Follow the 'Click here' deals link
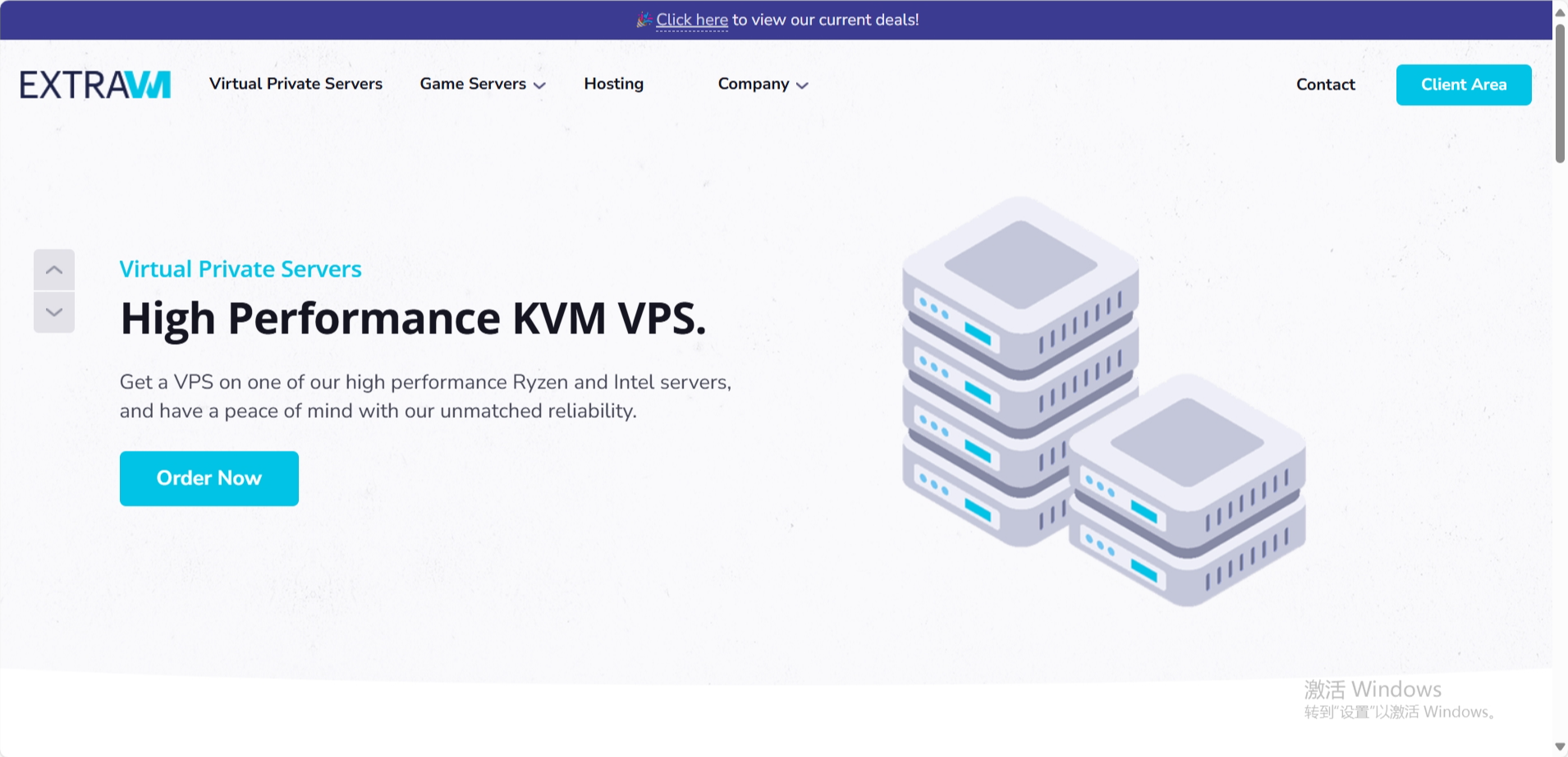This screenshot has height=757, width=1568. click(x=691, y=20)
